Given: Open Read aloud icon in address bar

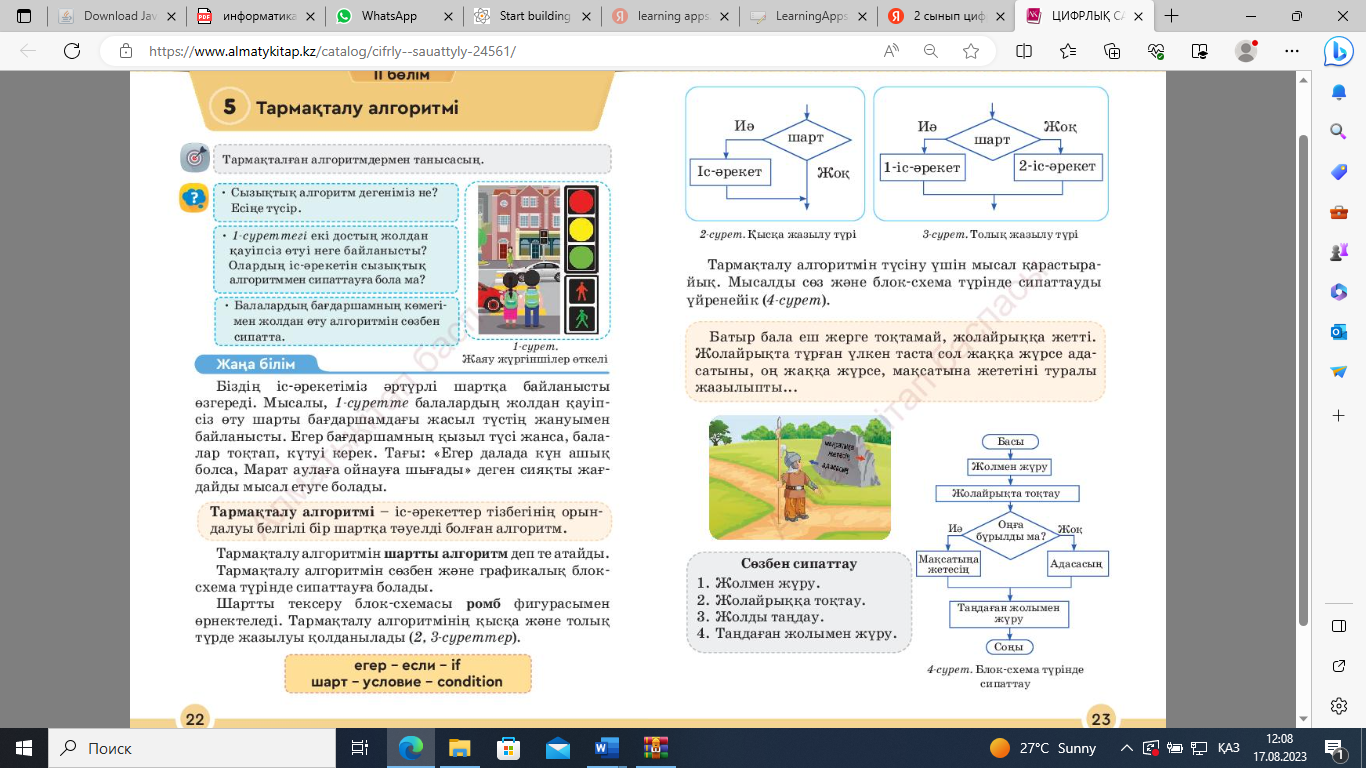Looking at the screenshot, I should pos(891,51).
